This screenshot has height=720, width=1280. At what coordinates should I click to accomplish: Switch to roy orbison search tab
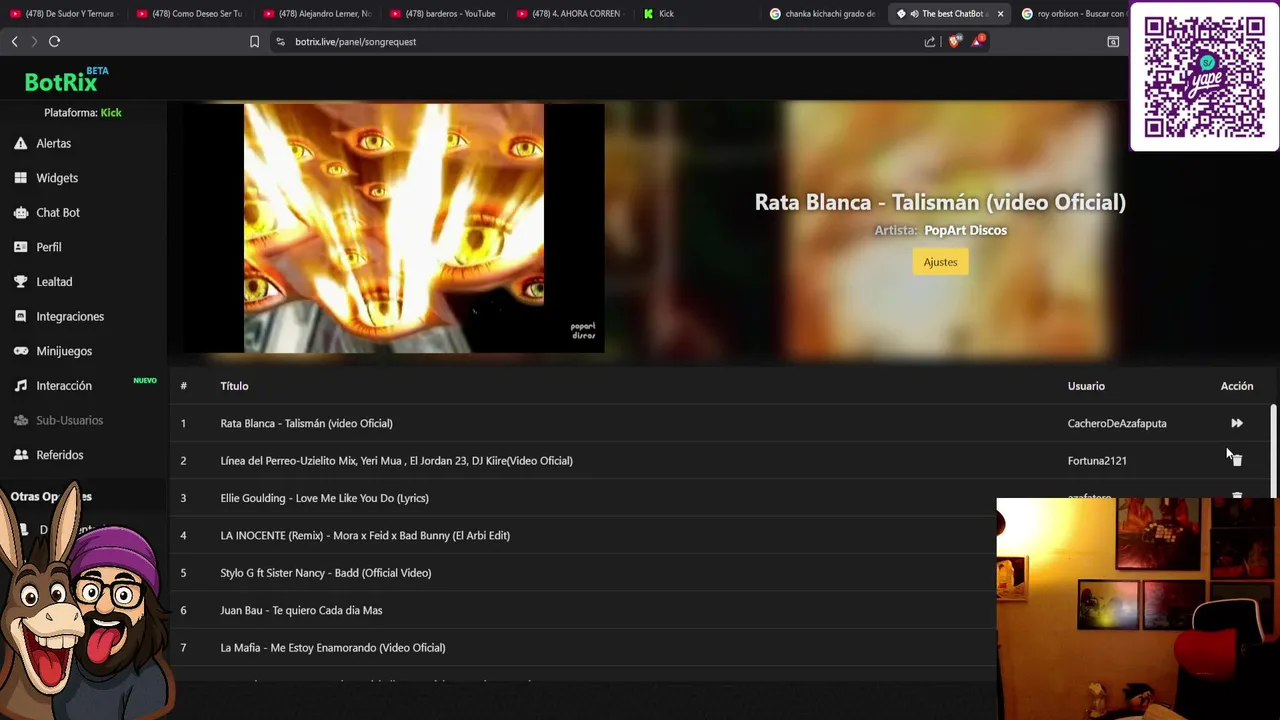1073,14
